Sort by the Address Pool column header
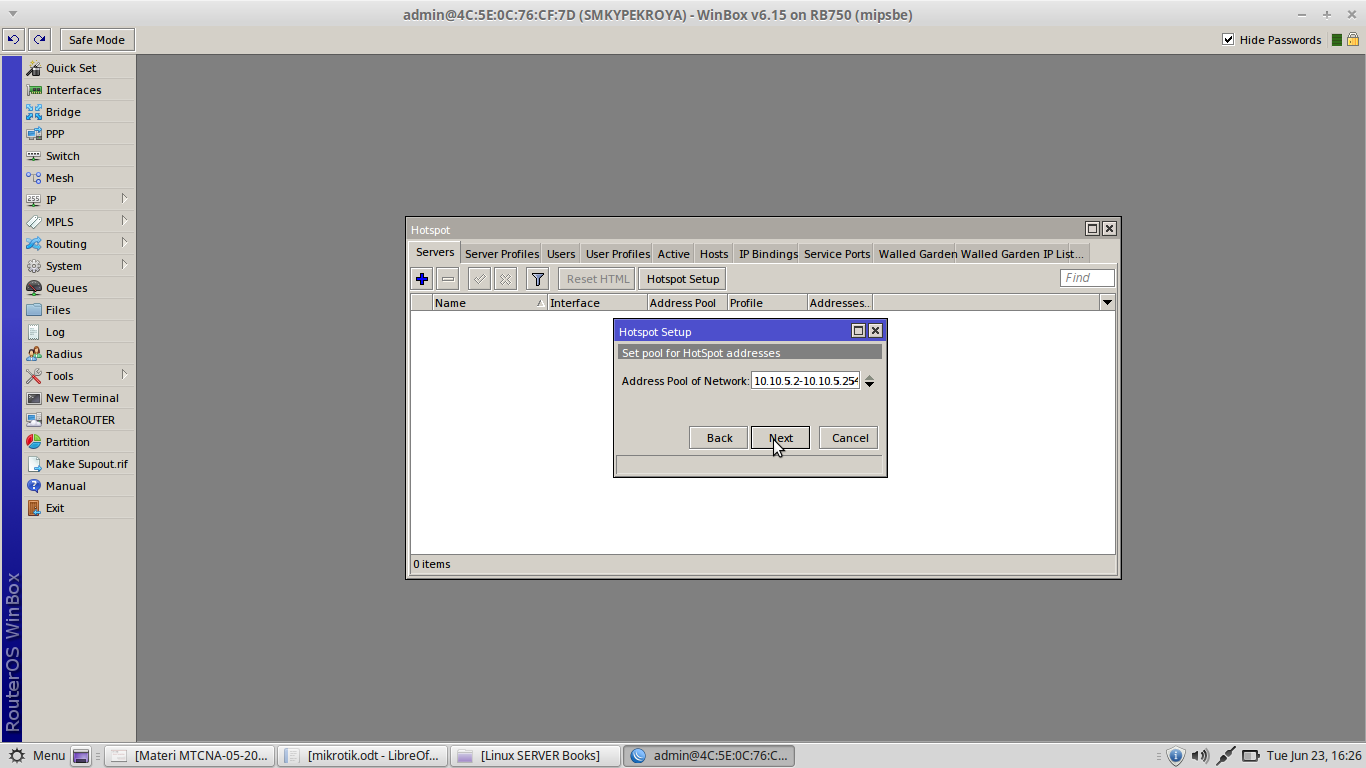 (x=687, y=303)
